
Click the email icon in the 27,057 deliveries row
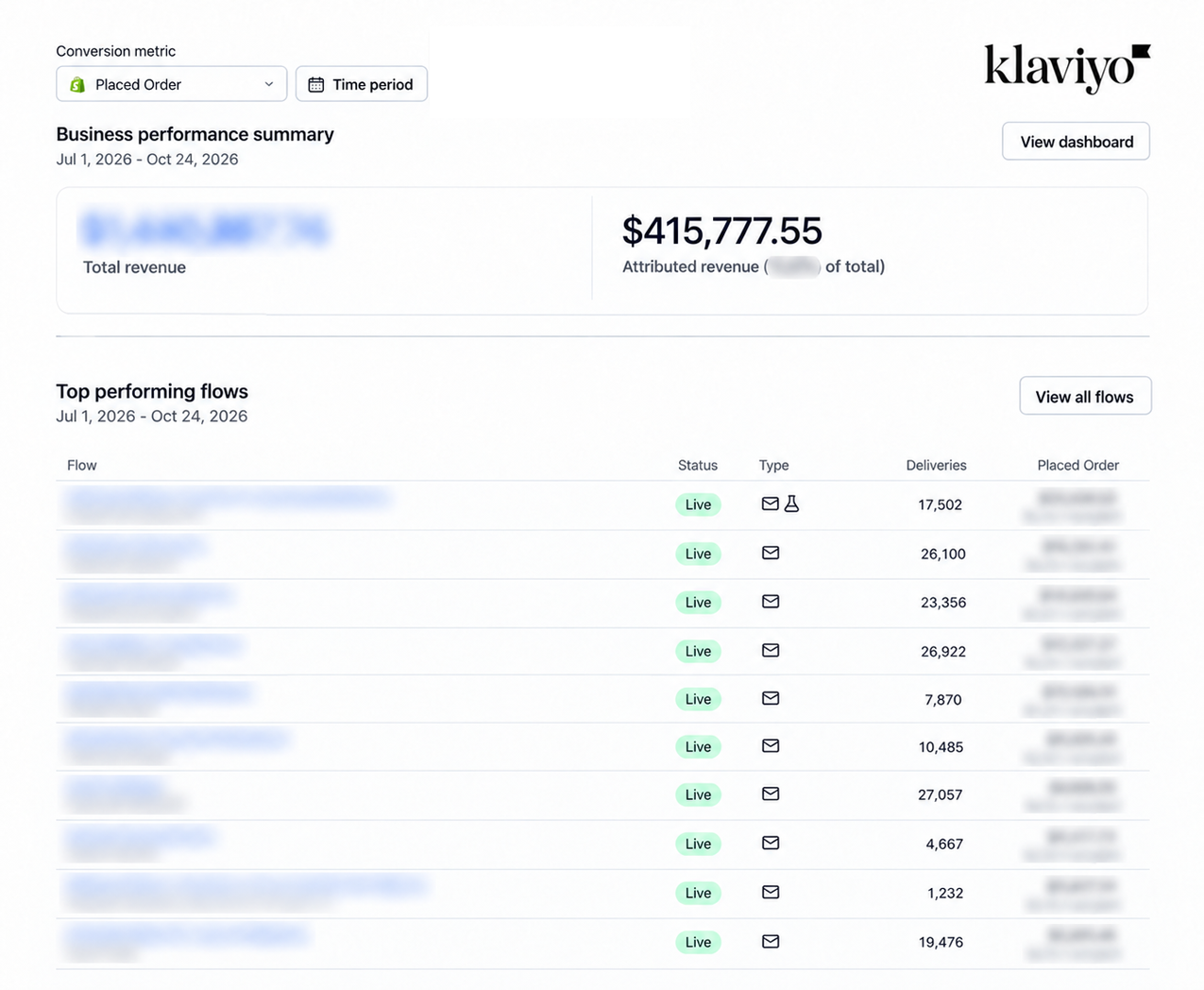[771, 794]
